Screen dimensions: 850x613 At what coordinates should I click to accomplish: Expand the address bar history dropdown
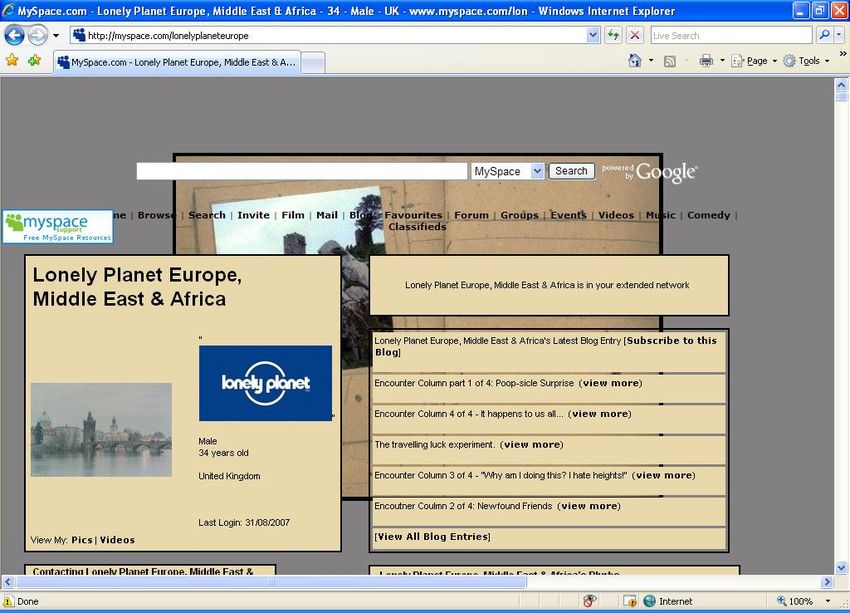(x=593, y=36)
